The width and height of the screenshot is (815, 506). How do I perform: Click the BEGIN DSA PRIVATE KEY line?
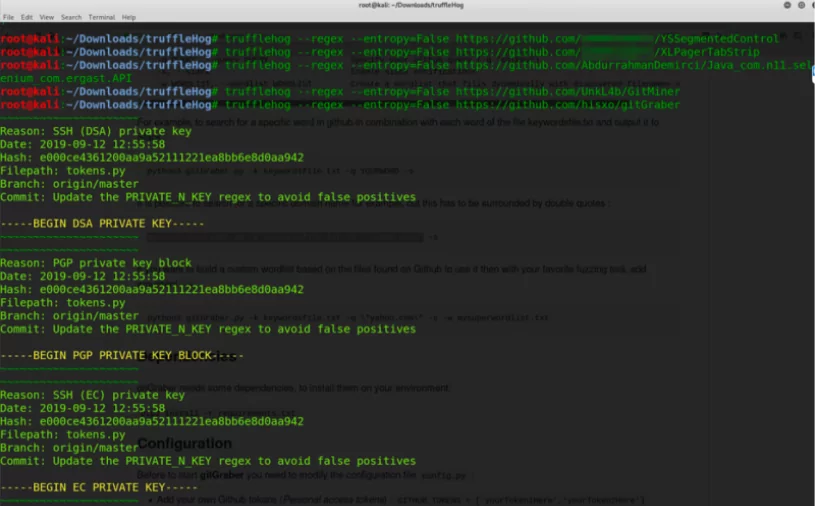[102, 223]
